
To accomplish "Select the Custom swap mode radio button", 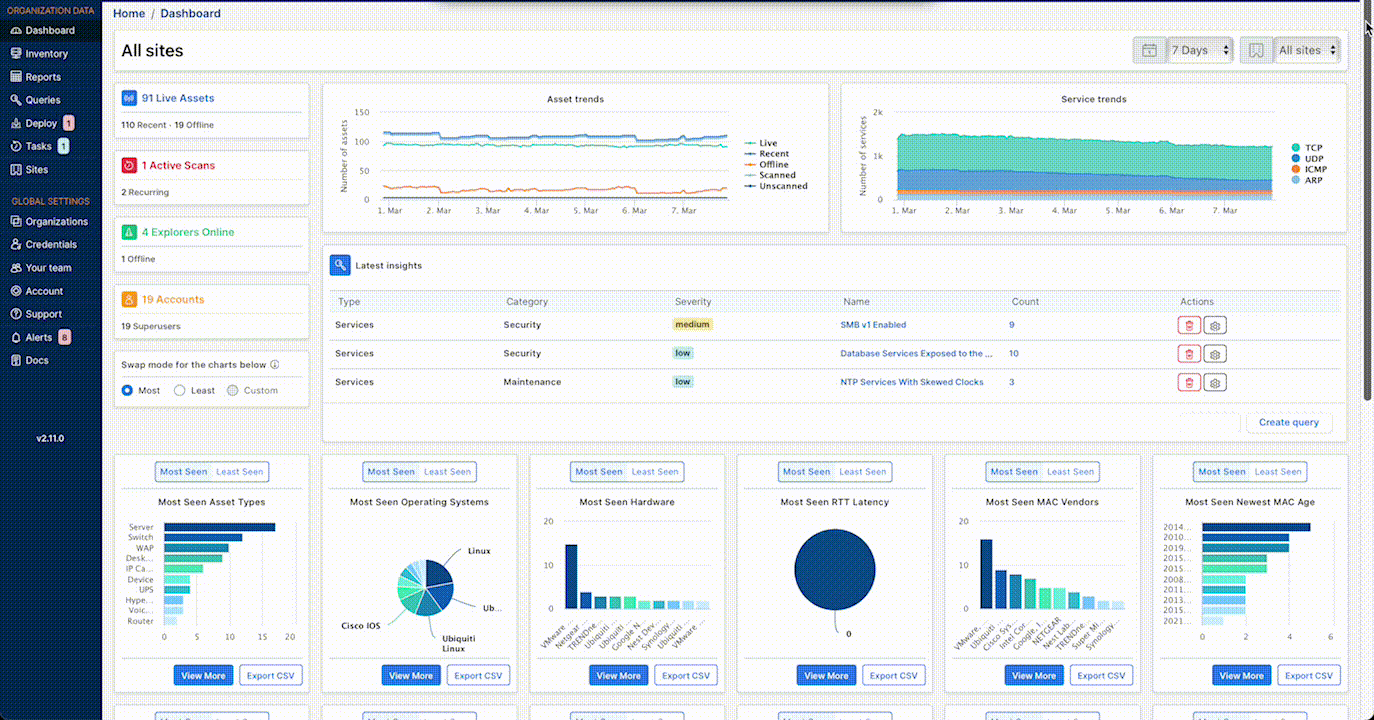I will pos(233,391).
